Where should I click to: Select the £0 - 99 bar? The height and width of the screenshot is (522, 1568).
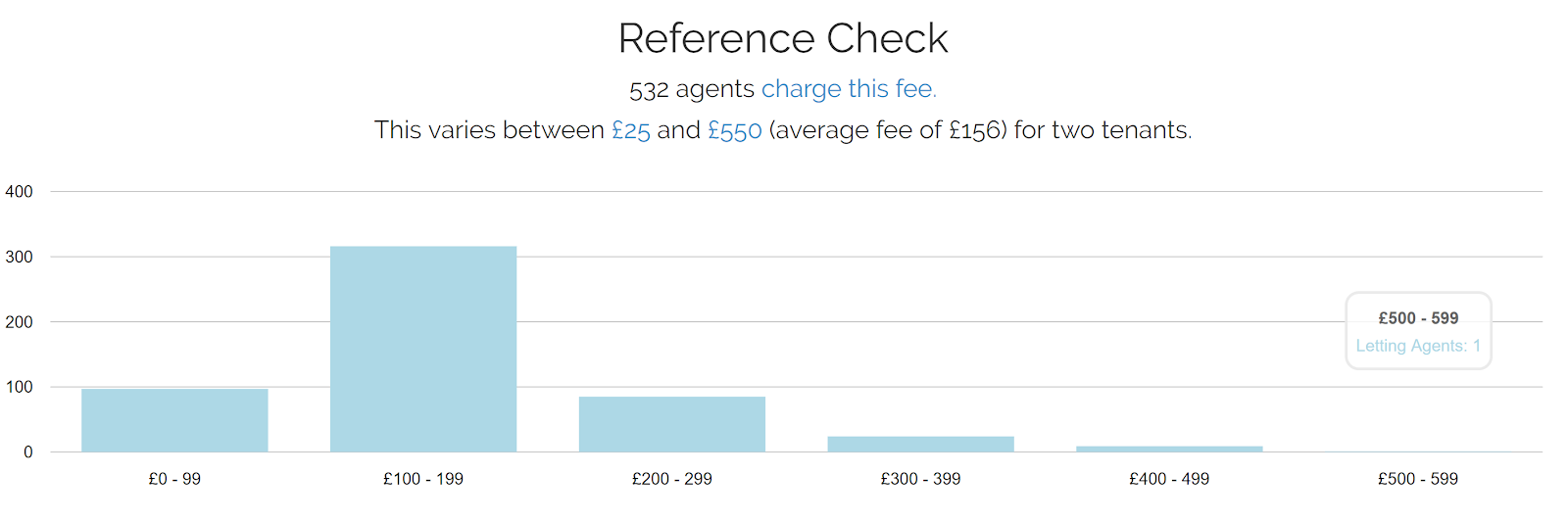tap(174, 420)
